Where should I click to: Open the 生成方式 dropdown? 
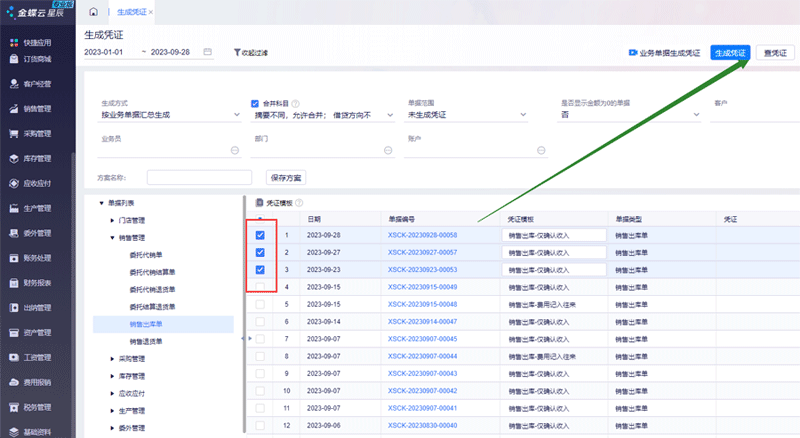170,115
